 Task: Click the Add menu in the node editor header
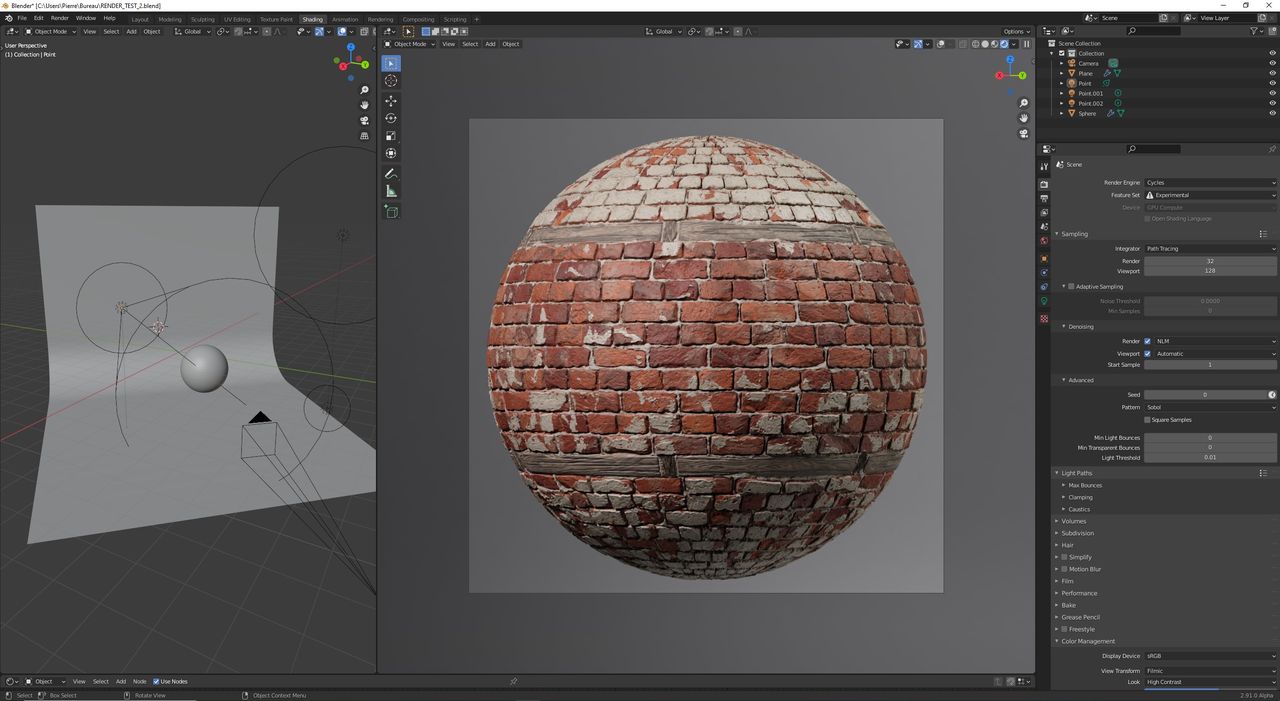[121, 681]
